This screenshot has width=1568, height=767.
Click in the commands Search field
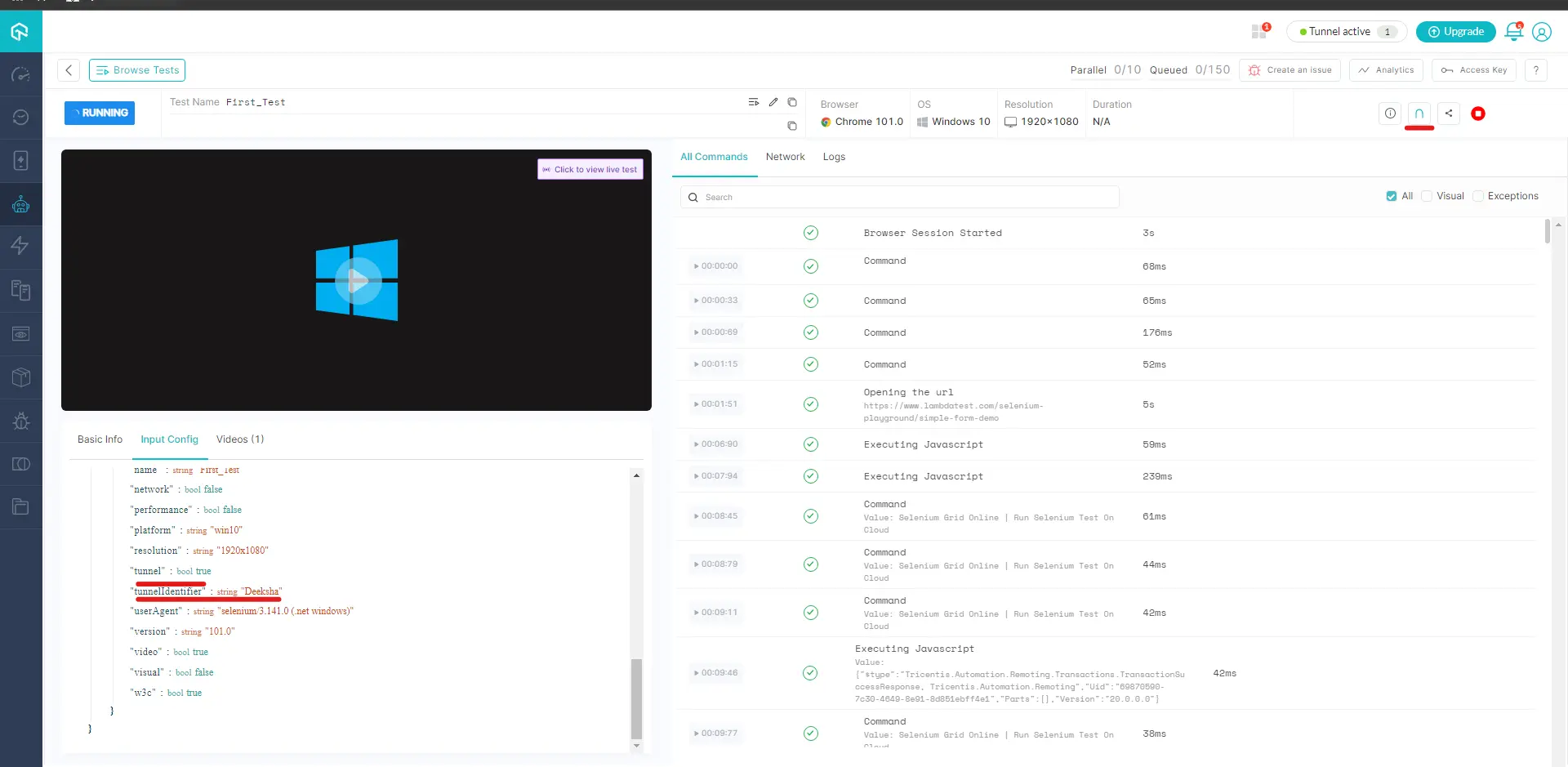pyautogui.click(x=898, y=197)
